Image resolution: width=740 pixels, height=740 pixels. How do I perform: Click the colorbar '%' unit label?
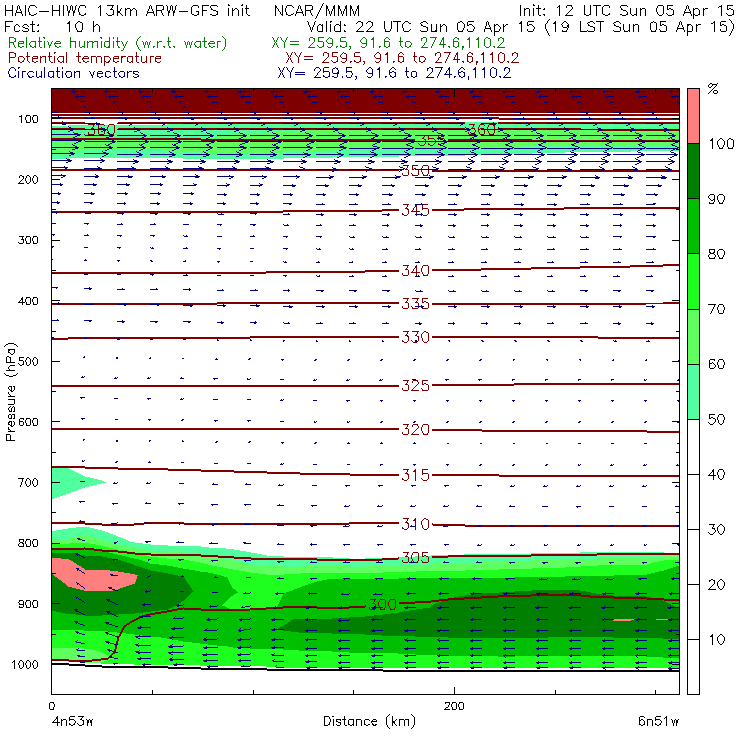[713, 89]
